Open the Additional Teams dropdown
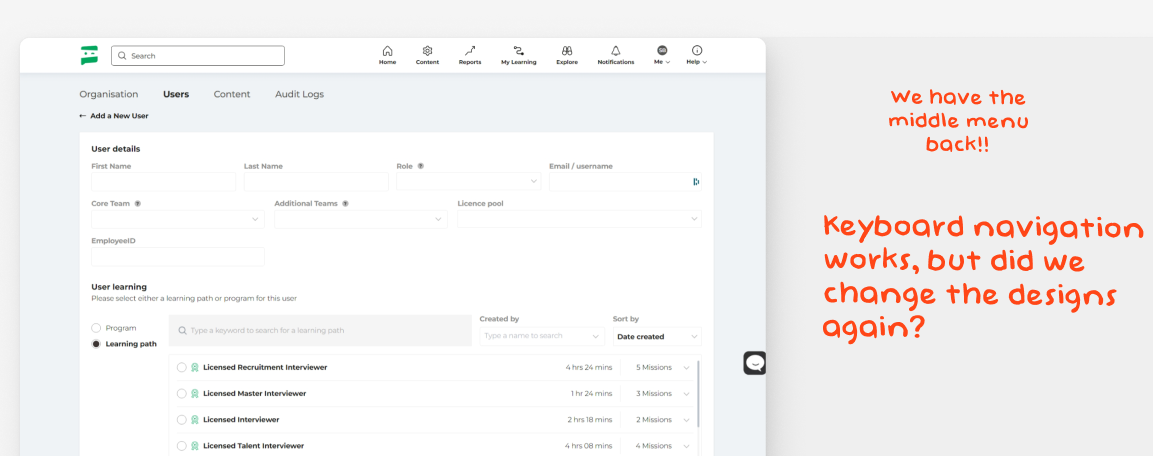 360,219
